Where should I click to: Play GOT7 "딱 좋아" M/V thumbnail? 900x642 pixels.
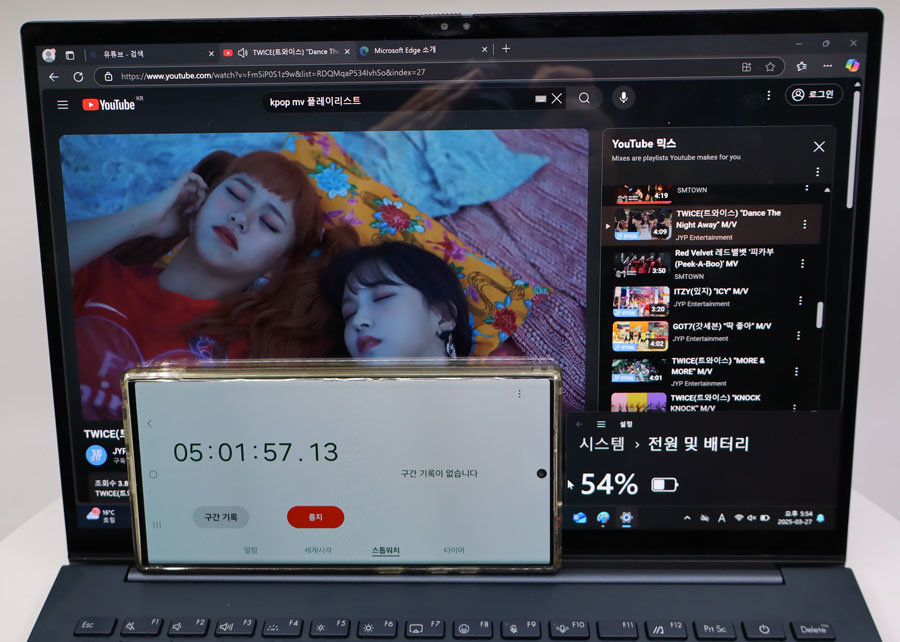640,335
